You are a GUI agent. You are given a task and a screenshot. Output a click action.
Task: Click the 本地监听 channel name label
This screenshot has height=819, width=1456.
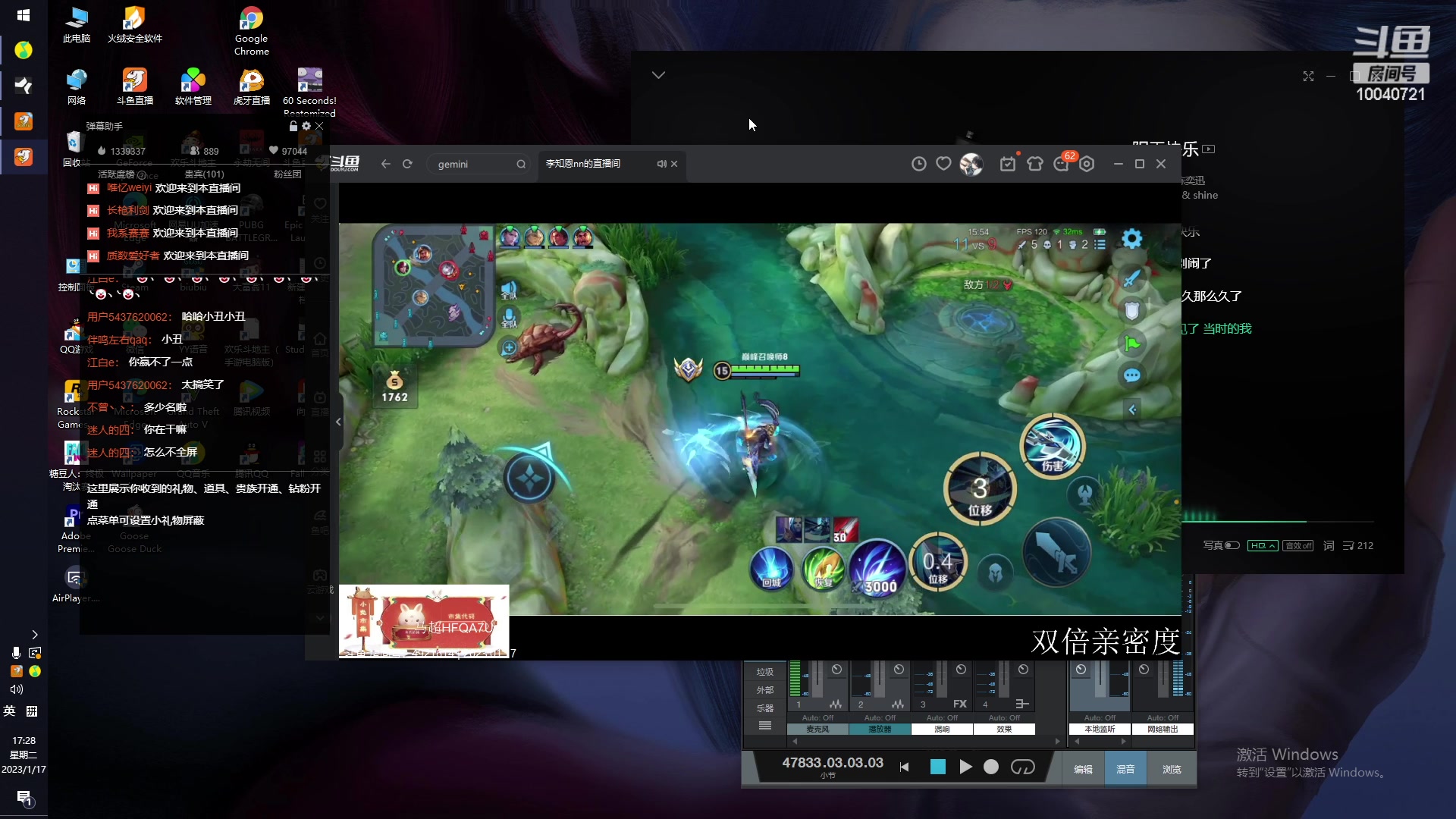pyautogui.click(x=1100, y=730)
